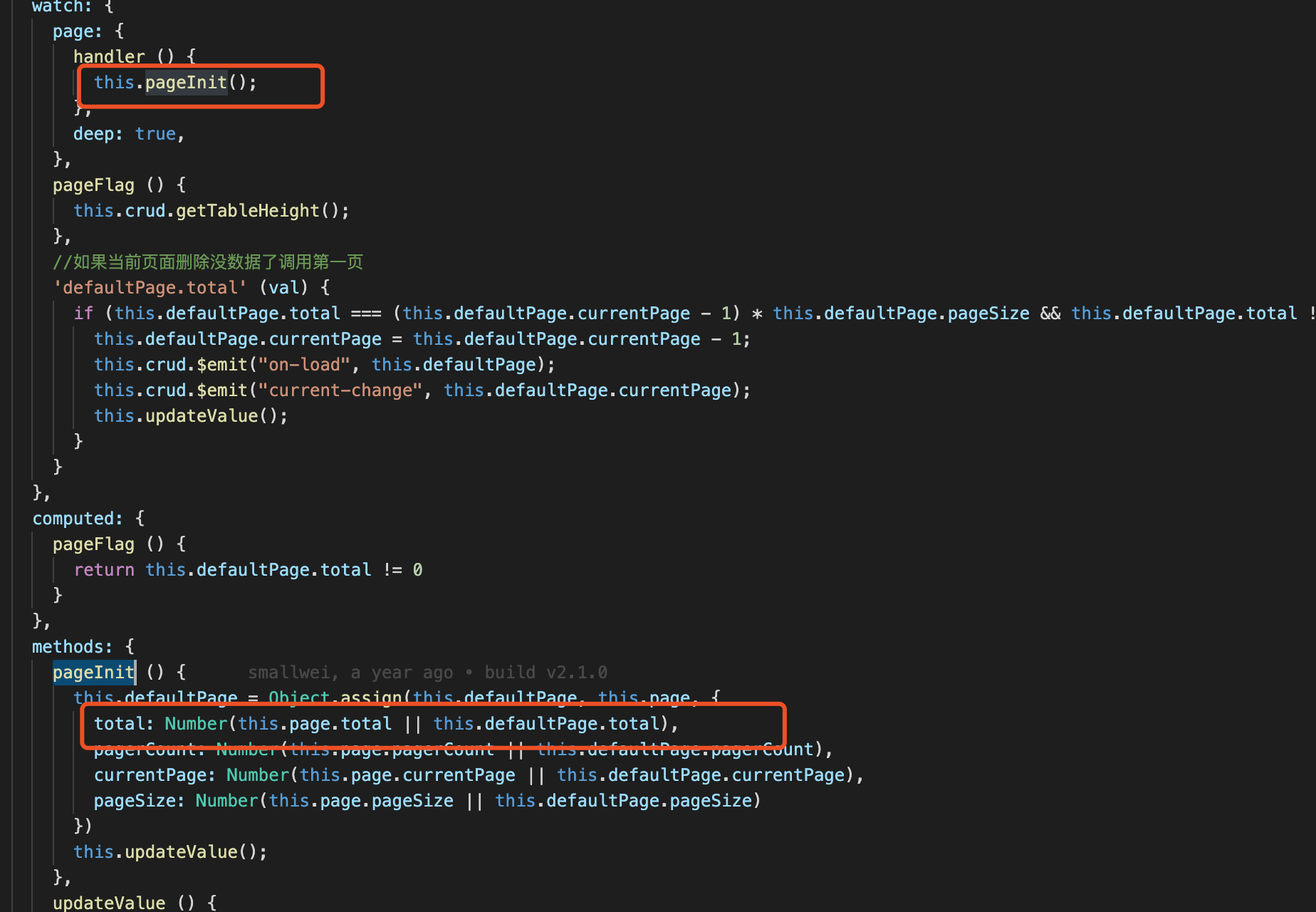Click the selected pageInit method name
Viewport: 1316px width, 912px height.
pos(93,672)
